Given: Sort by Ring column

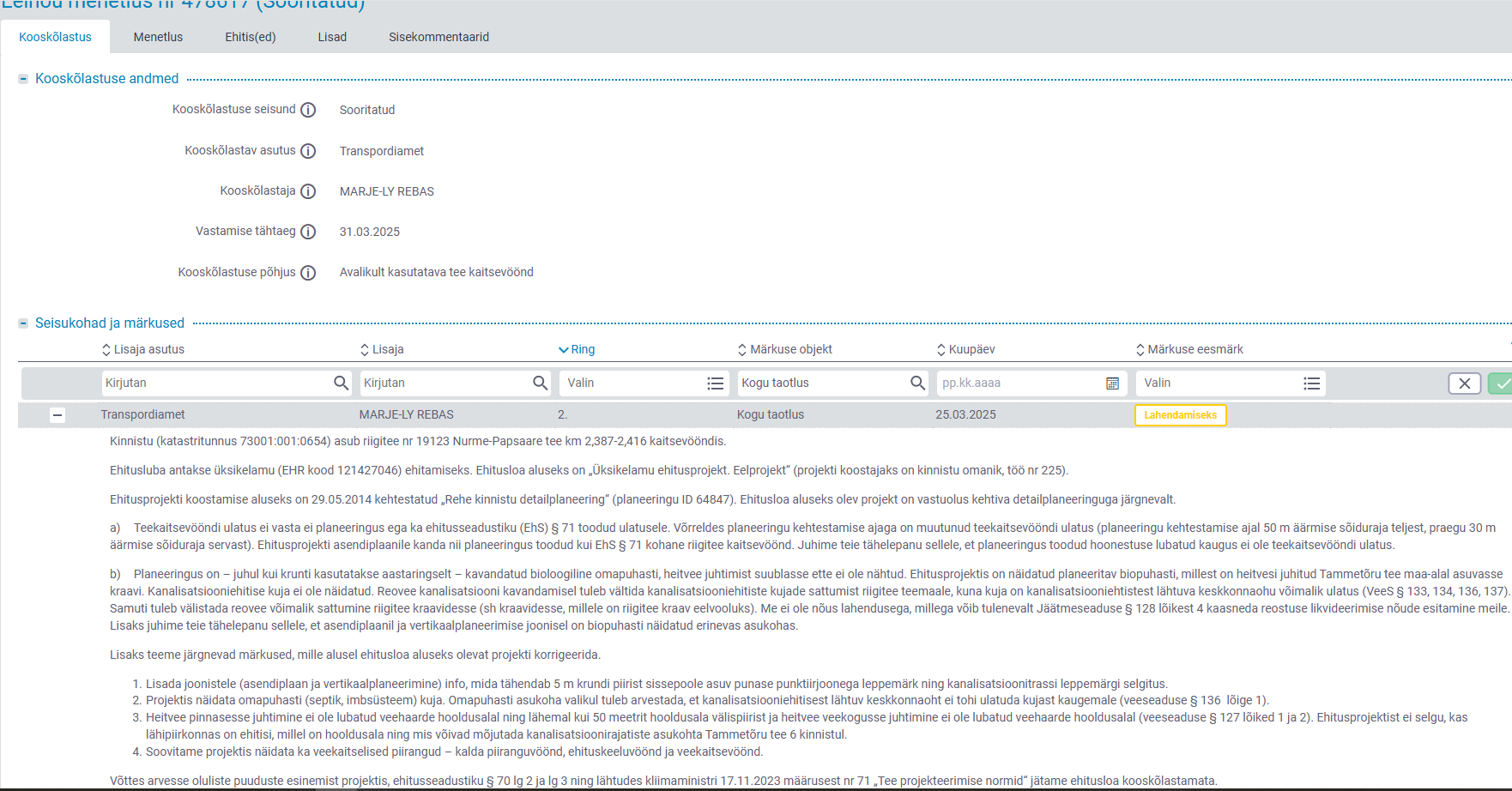Looking at the screenshot, I should tap(577, 349).
